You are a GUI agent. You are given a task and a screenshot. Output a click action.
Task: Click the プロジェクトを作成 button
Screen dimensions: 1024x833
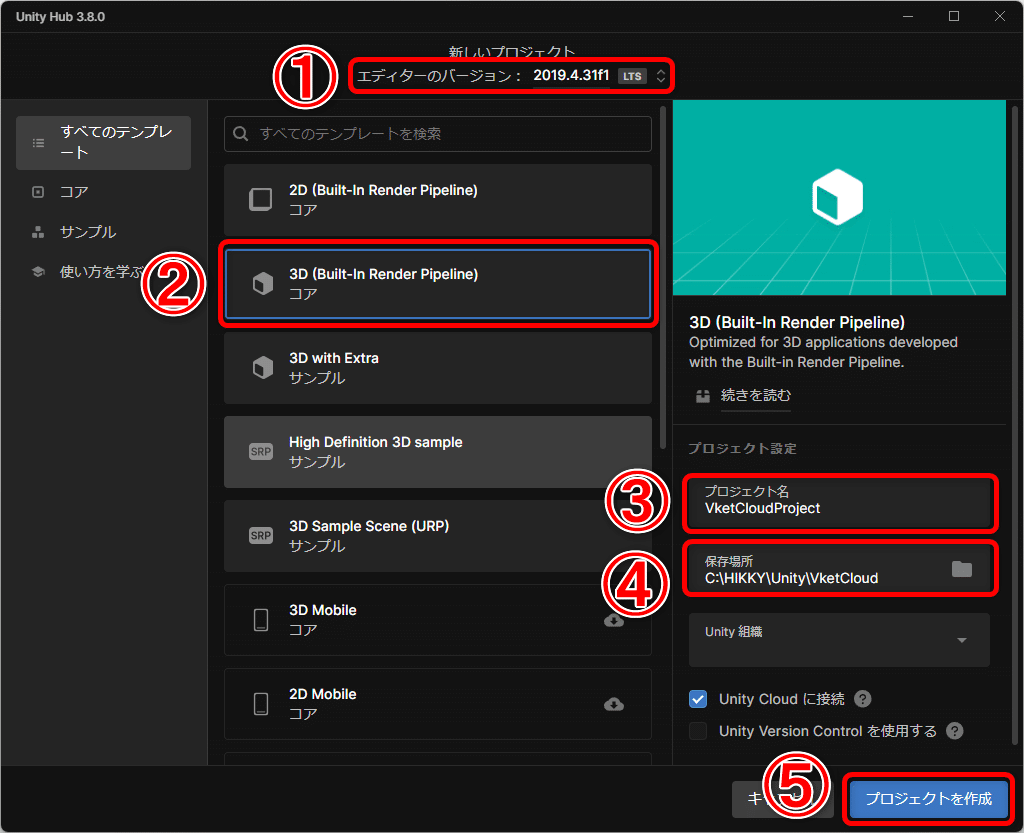(x=929, y=798)
